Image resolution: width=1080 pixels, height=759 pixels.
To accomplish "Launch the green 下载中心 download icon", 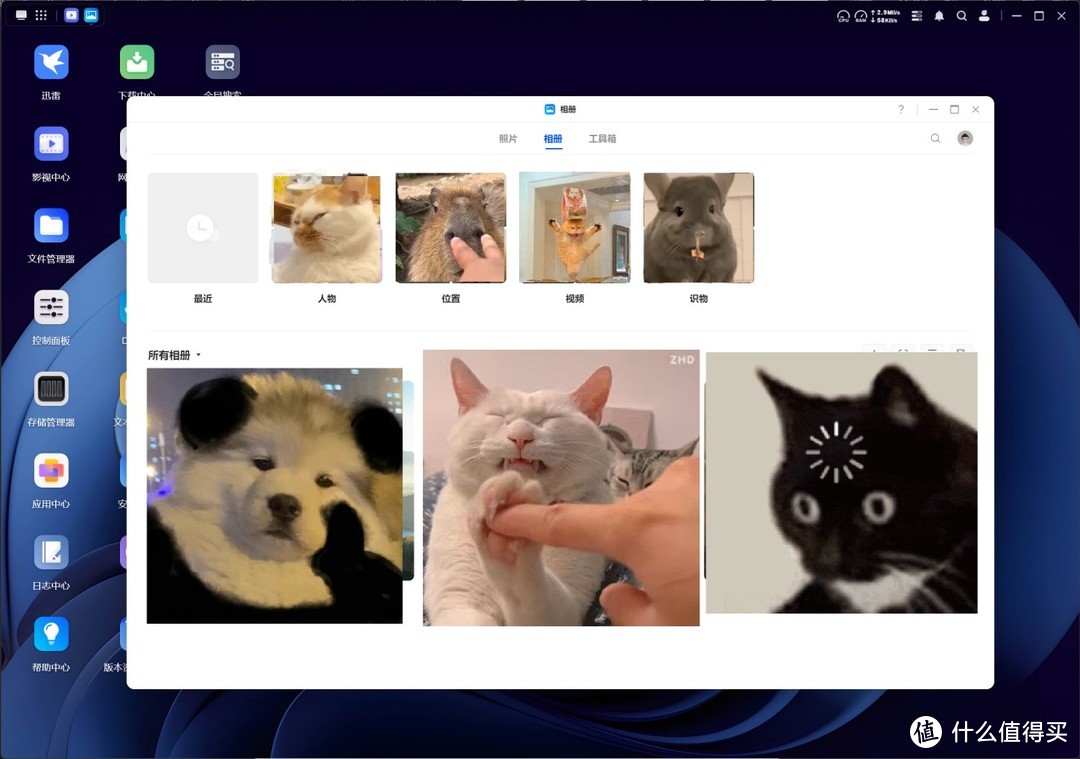I will pyautogui.click(x=136, y=62).
